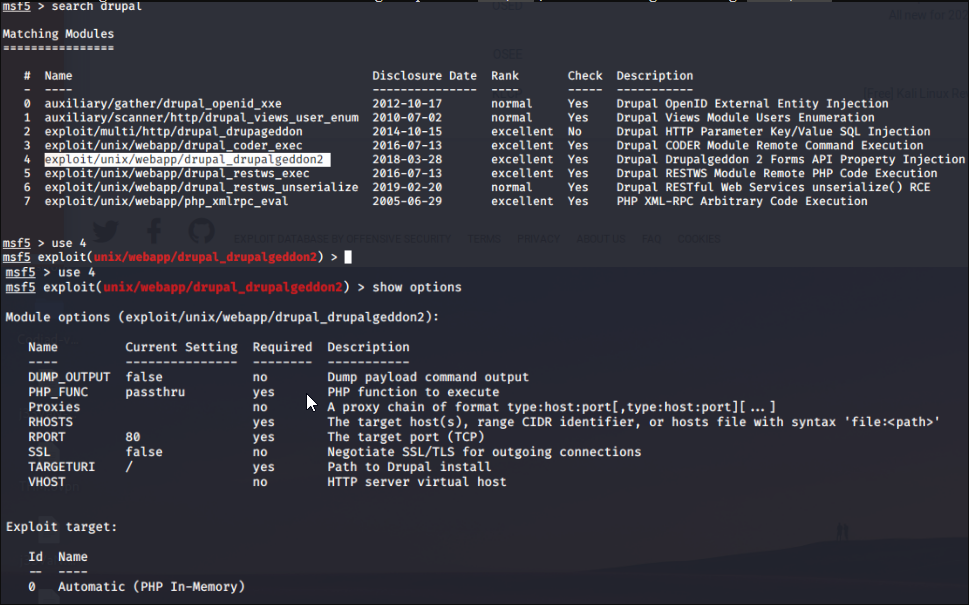Open the COOKIES link in the background page footer
Viewport: 969px width, 605px height.
pyautogui.click(x=699, y=239)
